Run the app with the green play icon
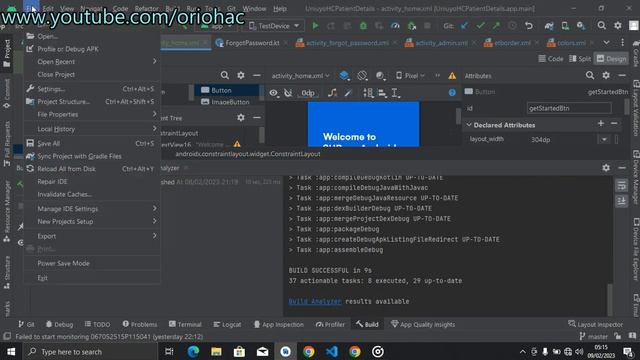Viewport: 640px width, 360px height. tap(315, 26)
